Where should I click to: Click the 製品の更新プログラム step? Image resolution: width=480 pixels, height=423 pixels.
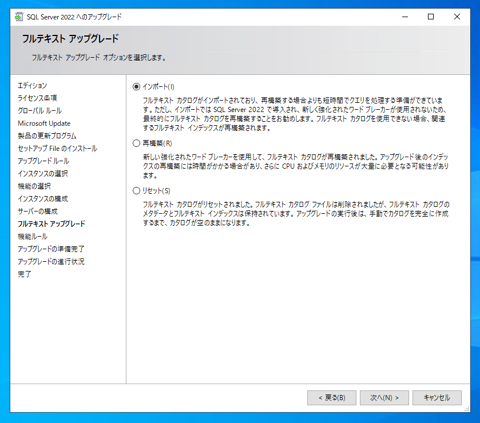tap(47, 136)
